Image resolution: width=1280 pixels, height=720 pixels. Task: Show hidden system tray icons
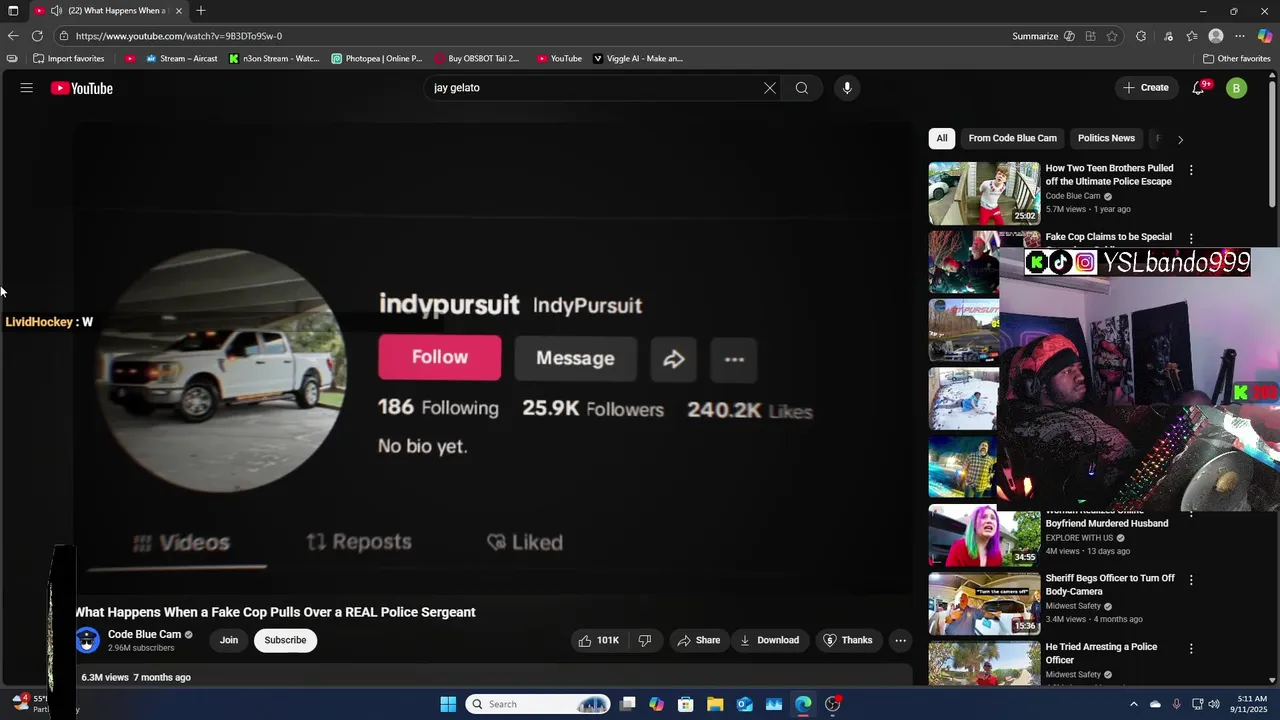click(x=1133, y=704)
